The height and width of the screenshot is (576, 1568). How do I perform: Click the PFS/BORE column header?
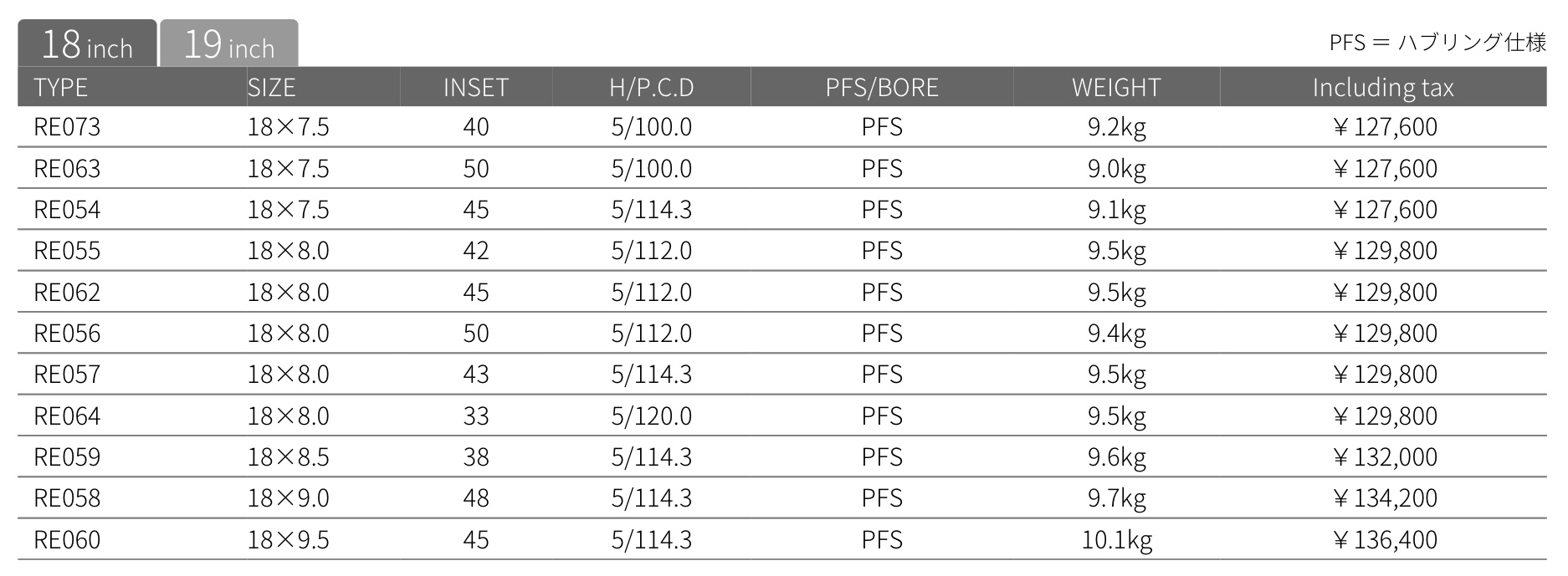point(882,87)
